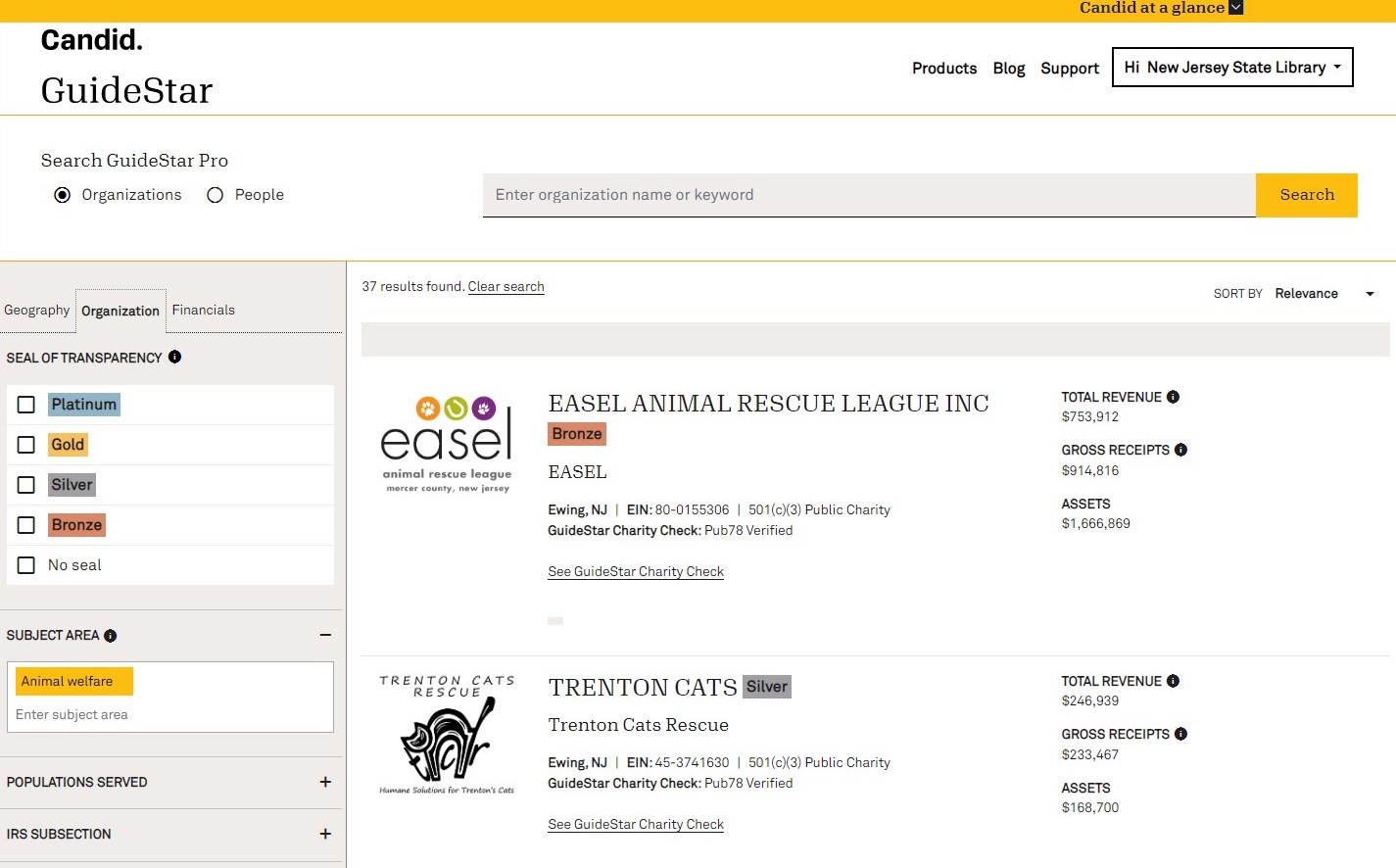Click the organization name search field
1396x868 pixels.
868,195
